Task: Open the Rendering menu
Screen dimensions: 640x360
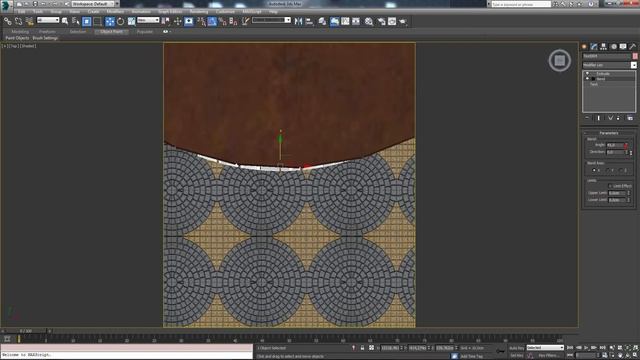Action: [199, 11]
